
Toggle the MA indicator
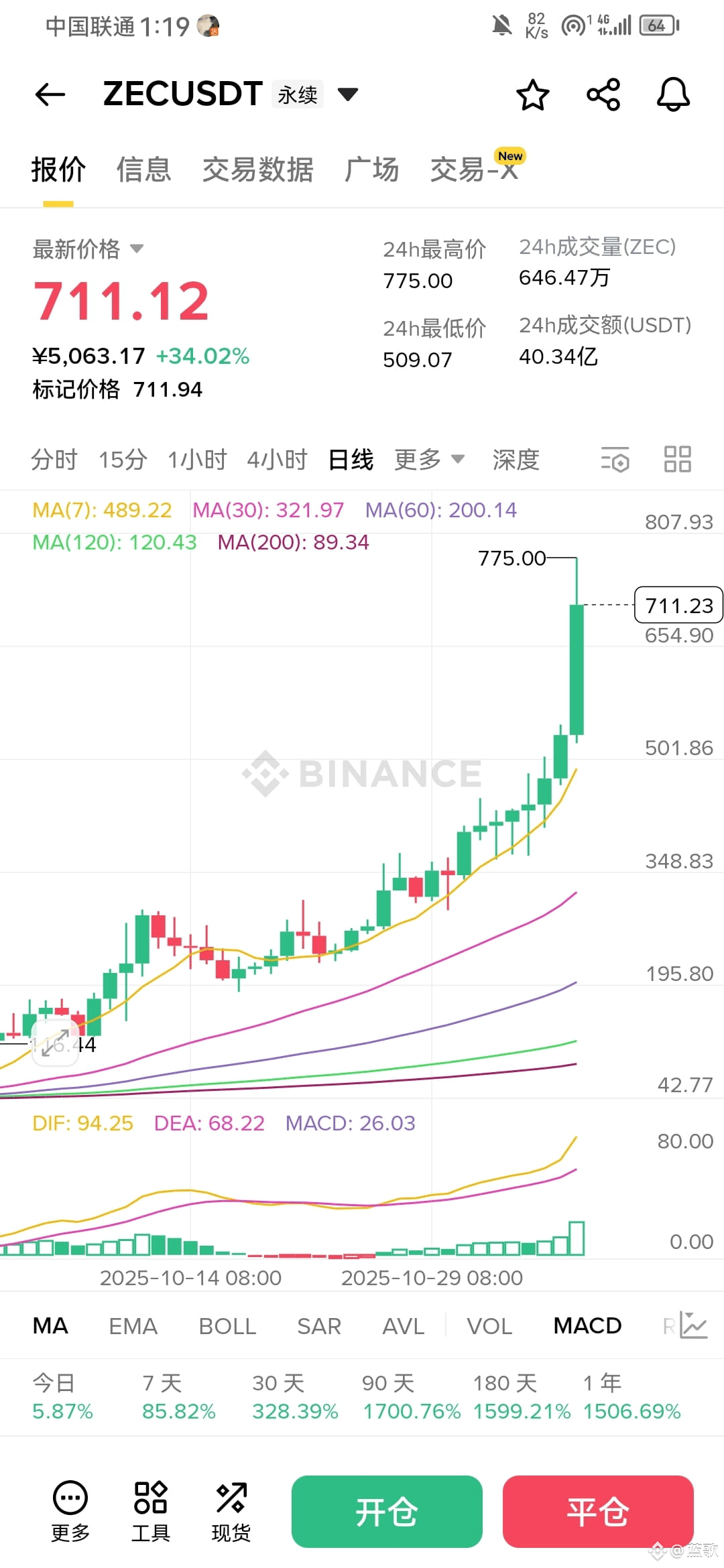(50, 1325)
